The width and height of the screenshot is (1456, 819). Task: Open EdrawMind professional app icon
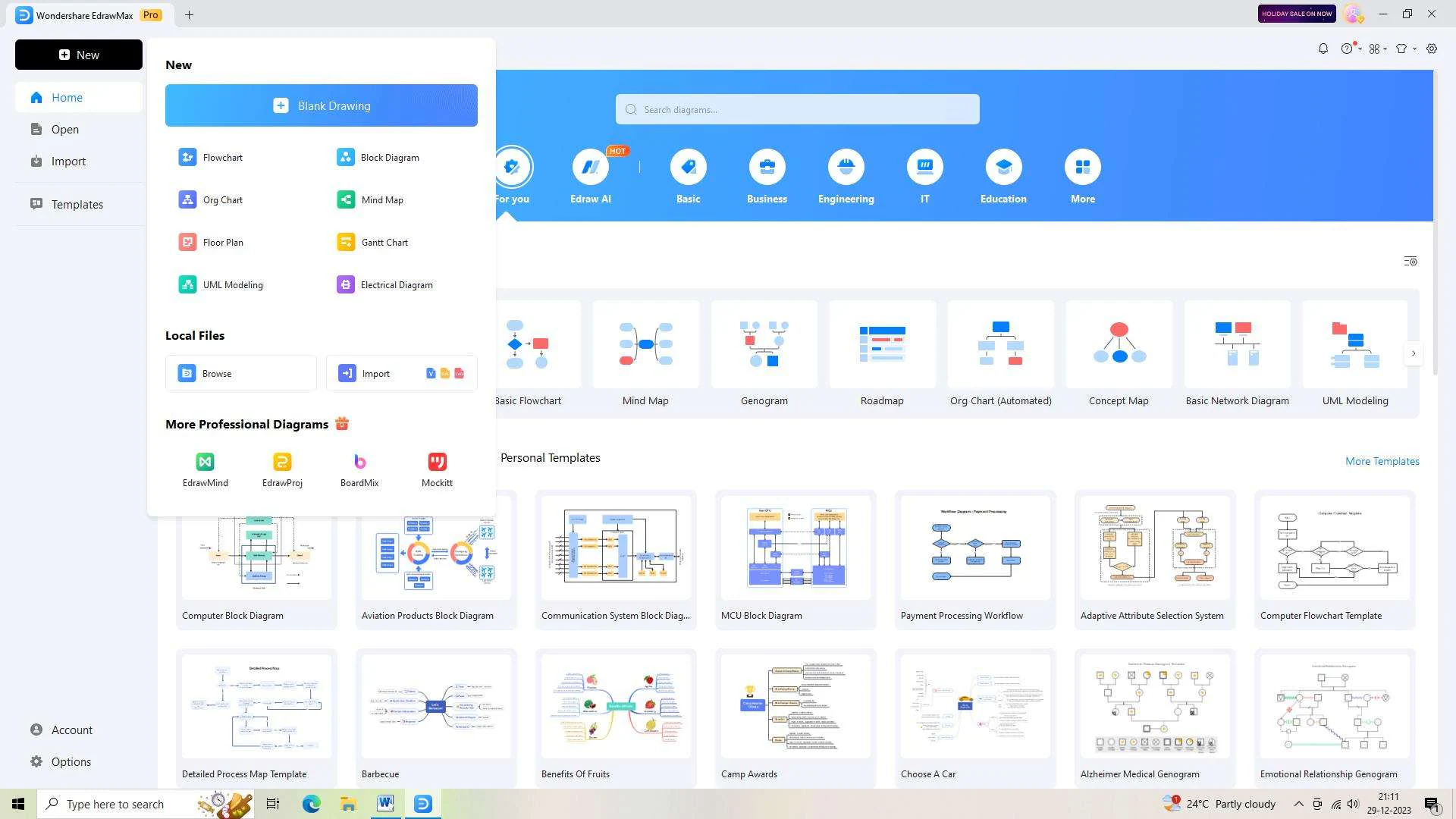[x=205, y=461]
